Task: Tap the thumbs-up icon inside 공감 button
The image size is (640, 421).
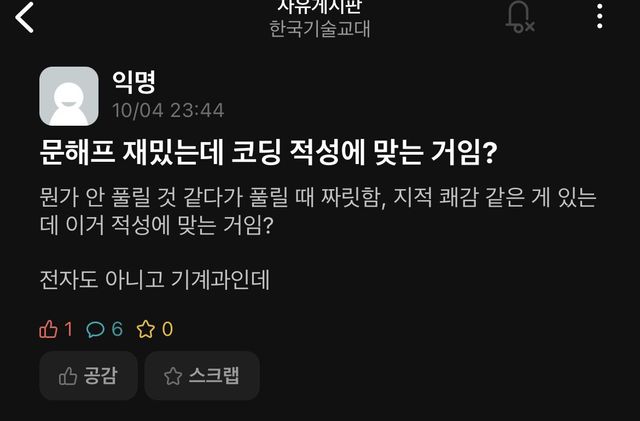Action: pos(68,376)
